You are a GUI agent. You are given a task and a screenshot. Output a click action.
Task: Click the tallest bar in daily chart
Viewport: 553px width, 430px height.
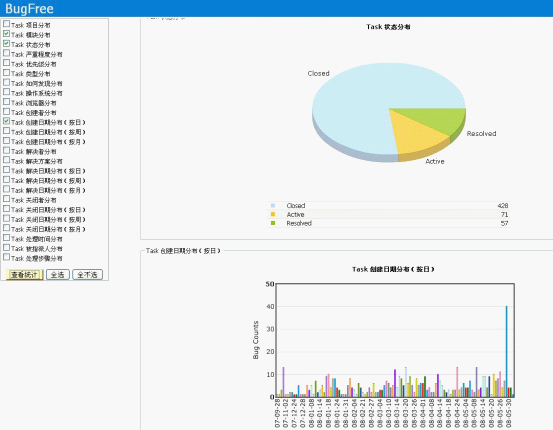[507, 351]
